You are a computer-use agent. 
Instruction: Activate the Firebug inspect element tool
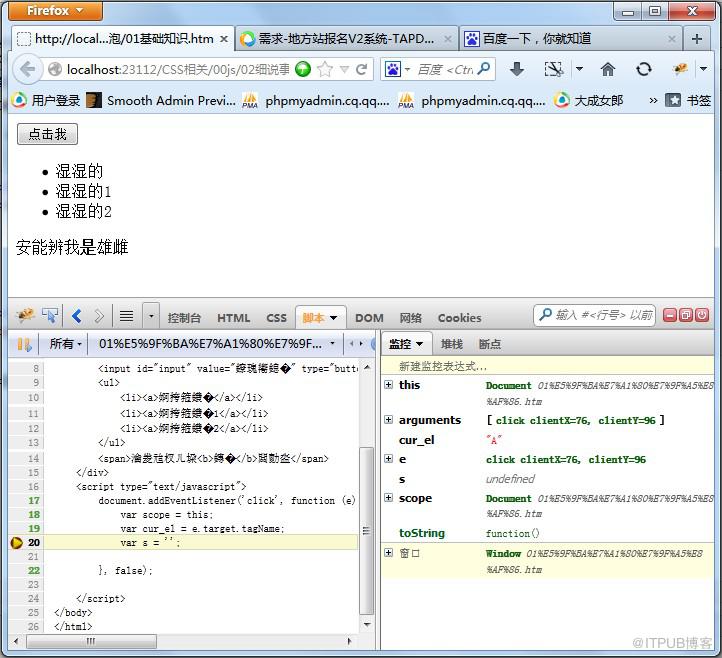click(x=50, y=316)
